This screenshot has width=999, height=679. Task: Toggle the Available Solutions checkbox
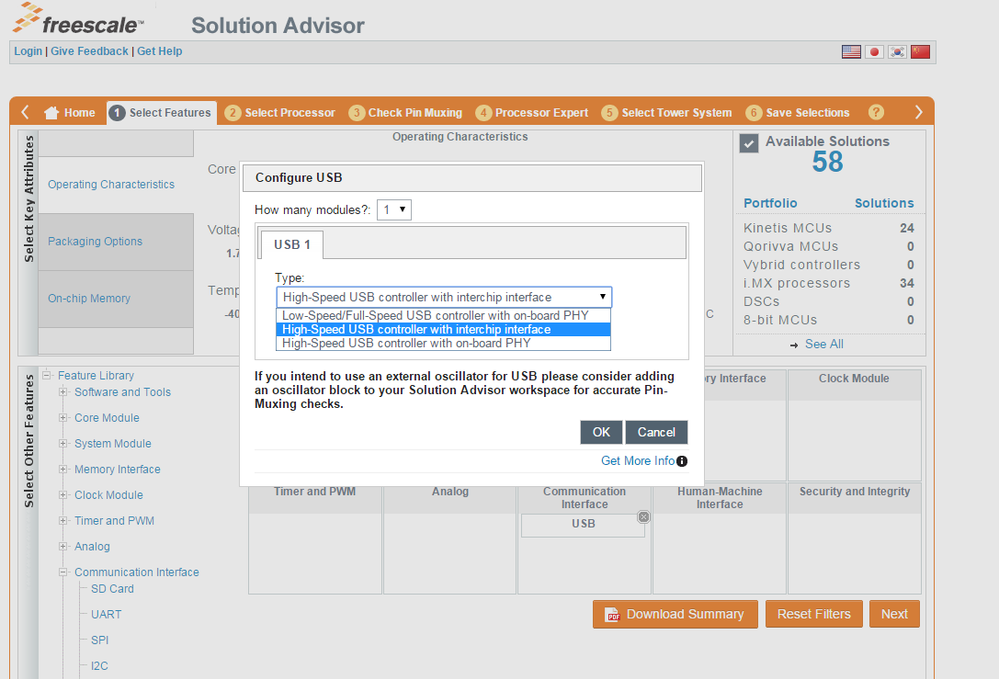[x=749, y=143]
